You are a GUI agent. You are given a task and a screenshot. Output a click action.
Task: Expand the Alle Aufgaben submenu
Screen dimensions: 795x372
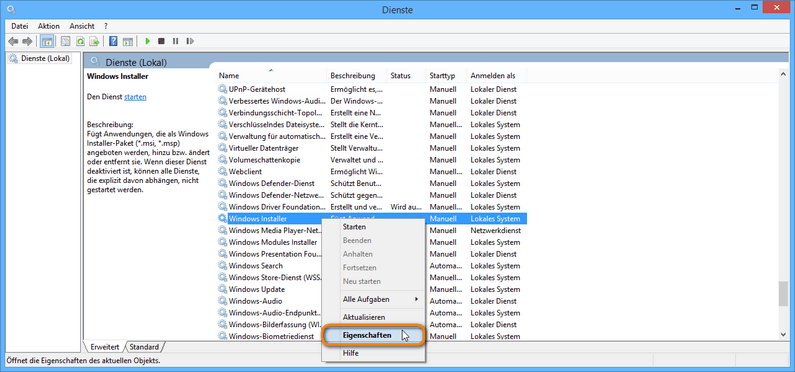[374, 300]
